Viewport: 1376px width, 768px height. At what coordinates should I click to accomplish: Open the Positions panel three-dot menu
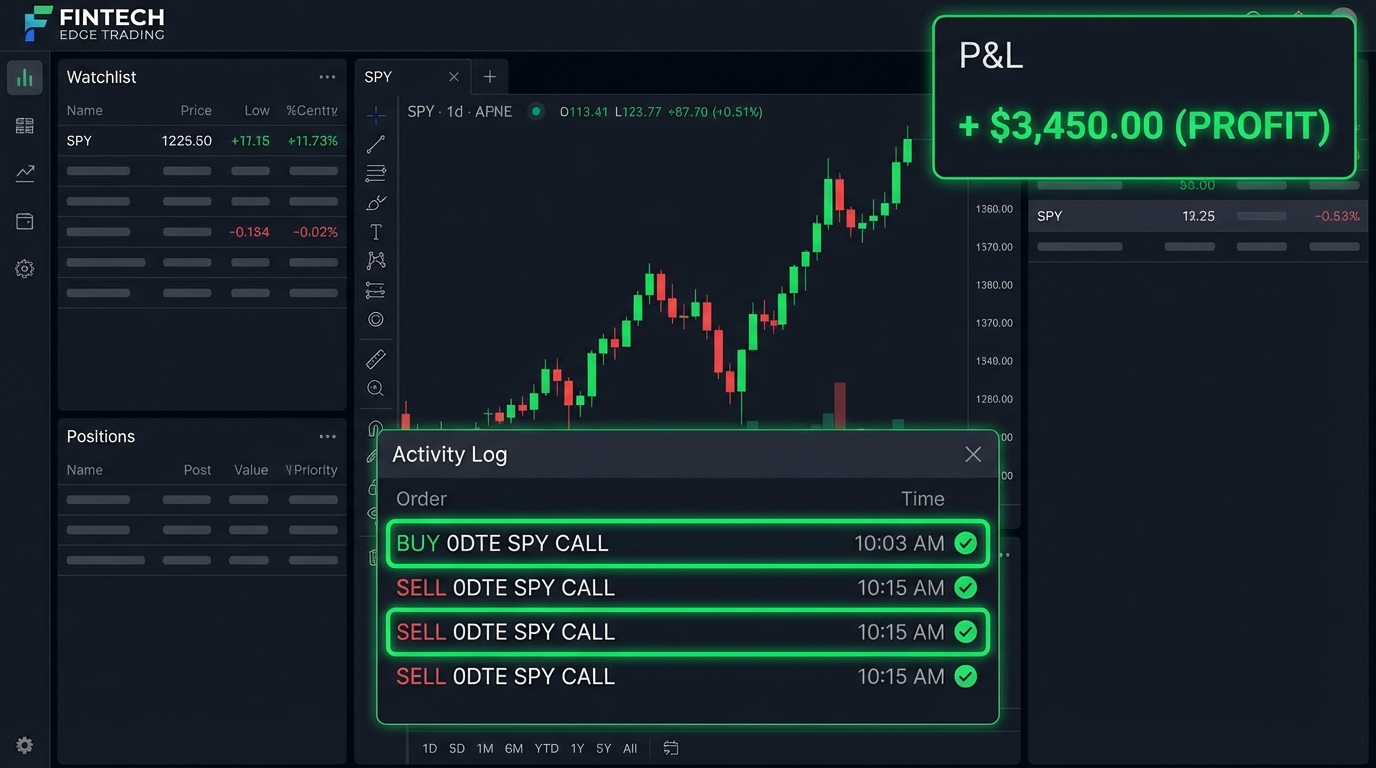pos(327,437)
